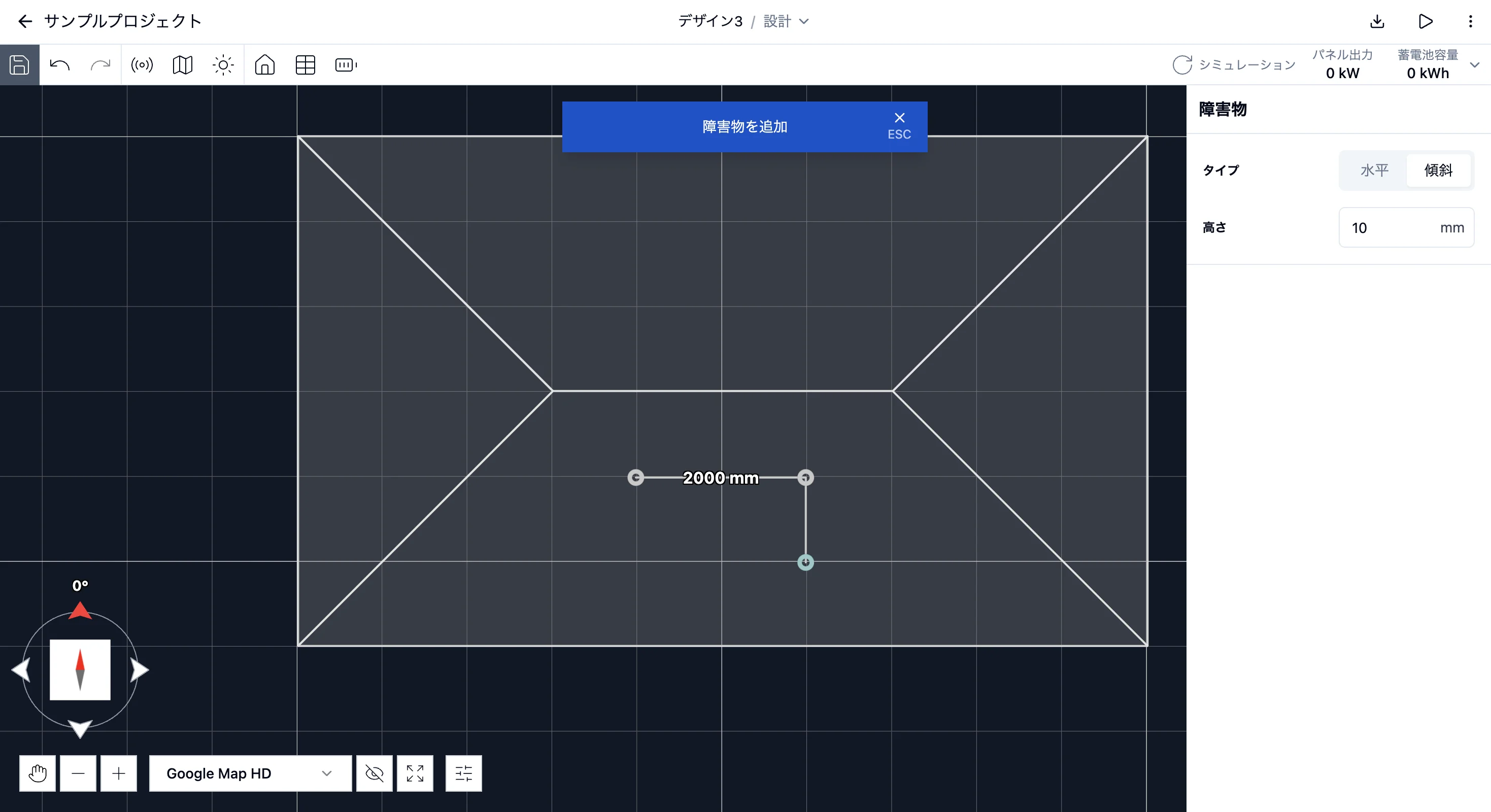Image resolution: width=1491 pixels, height=812 pixels.
Task: Select the house roof tool
Action: pyautogui.click(x=264, y=65)
